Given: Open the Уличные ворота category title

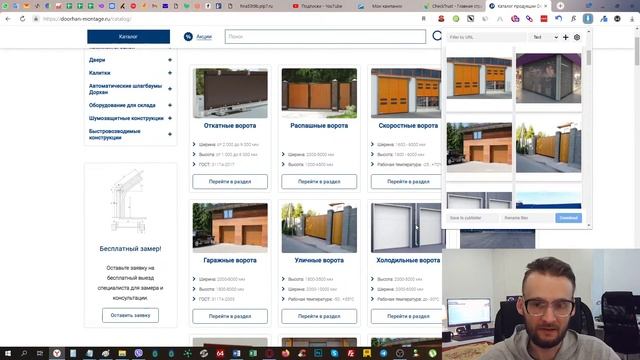Looking at the screenshot, I should click(x=319, y=260).
